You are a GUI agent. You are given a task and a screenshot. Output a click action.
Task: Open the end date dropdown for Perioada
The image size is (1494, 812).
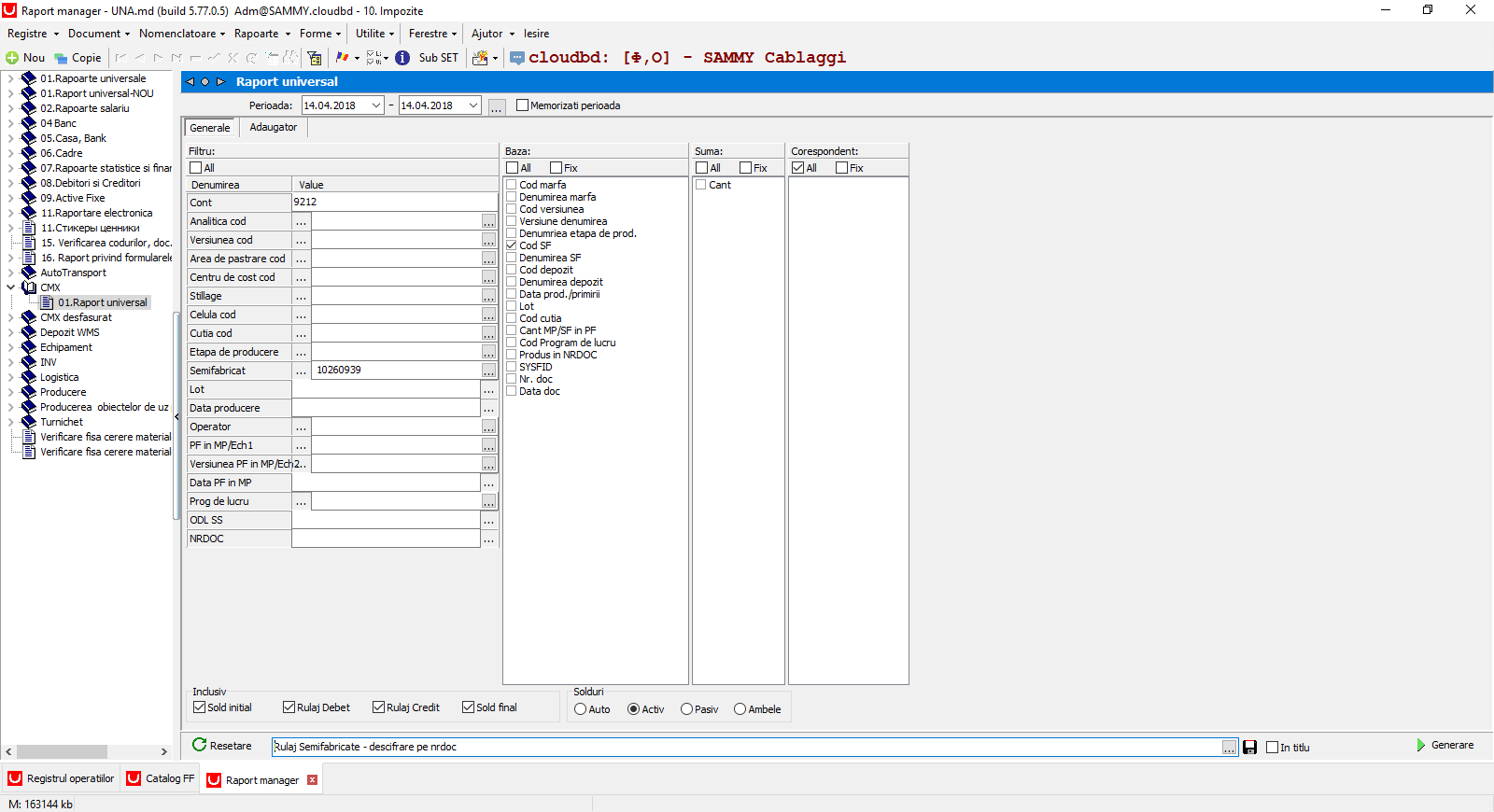click(x=473, y=105)
